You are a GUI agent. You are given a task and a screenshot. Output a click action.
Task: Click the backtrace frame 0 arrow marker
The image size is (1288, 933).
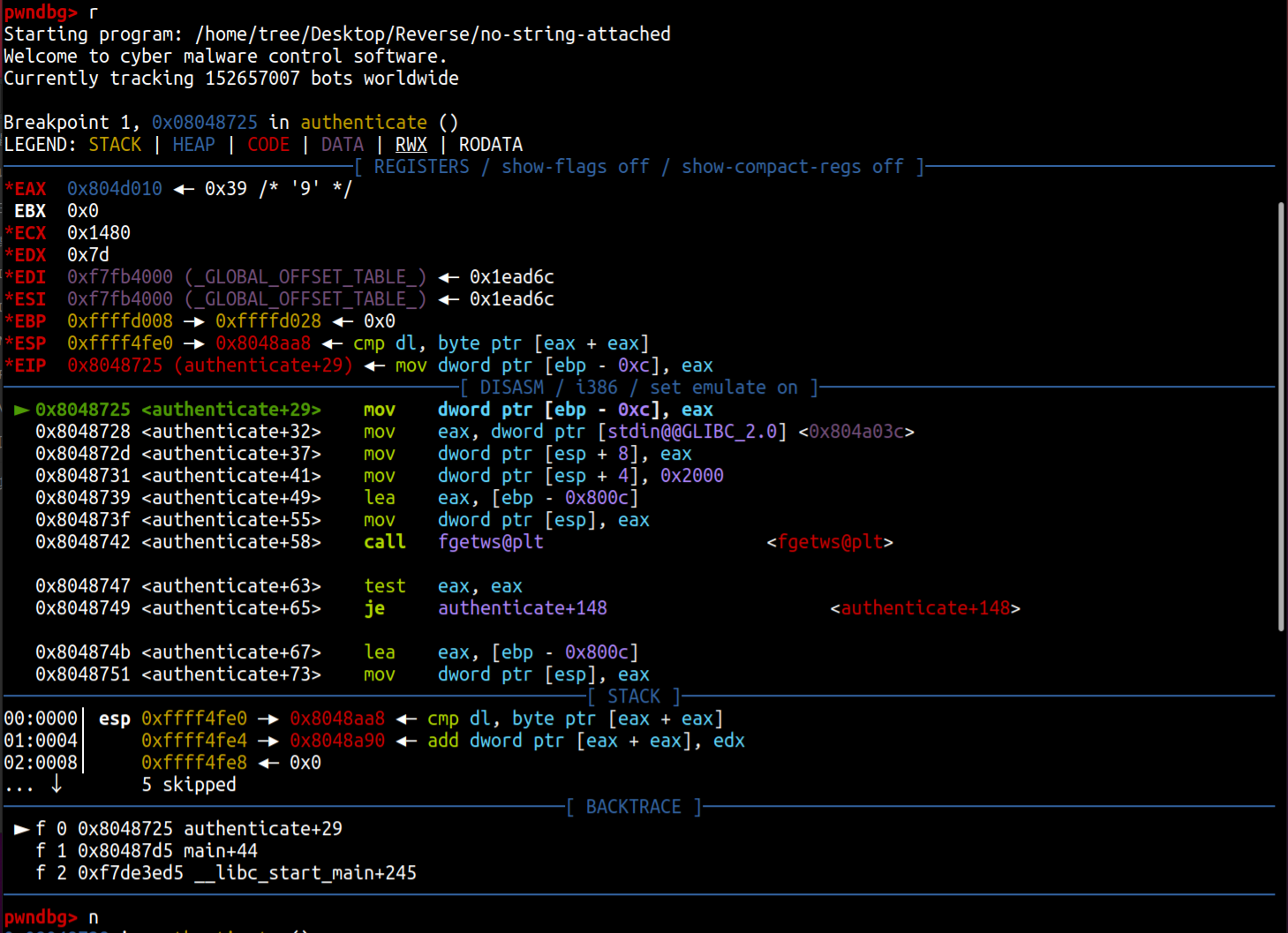(22, 829)
